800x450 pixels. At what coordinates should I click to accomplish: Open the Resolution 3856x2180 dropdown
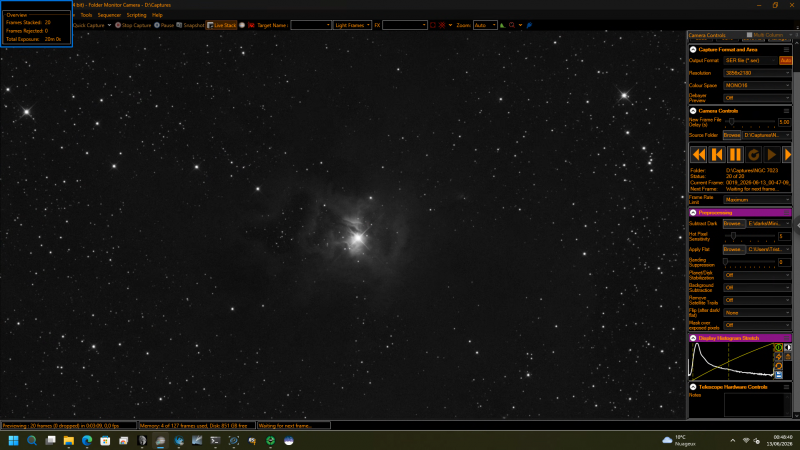[757, 73]
